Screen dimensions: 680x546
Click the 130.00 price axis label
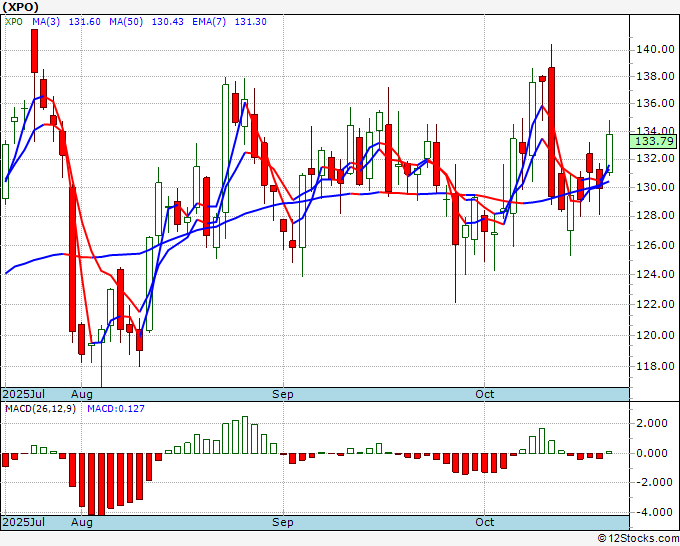655,187
